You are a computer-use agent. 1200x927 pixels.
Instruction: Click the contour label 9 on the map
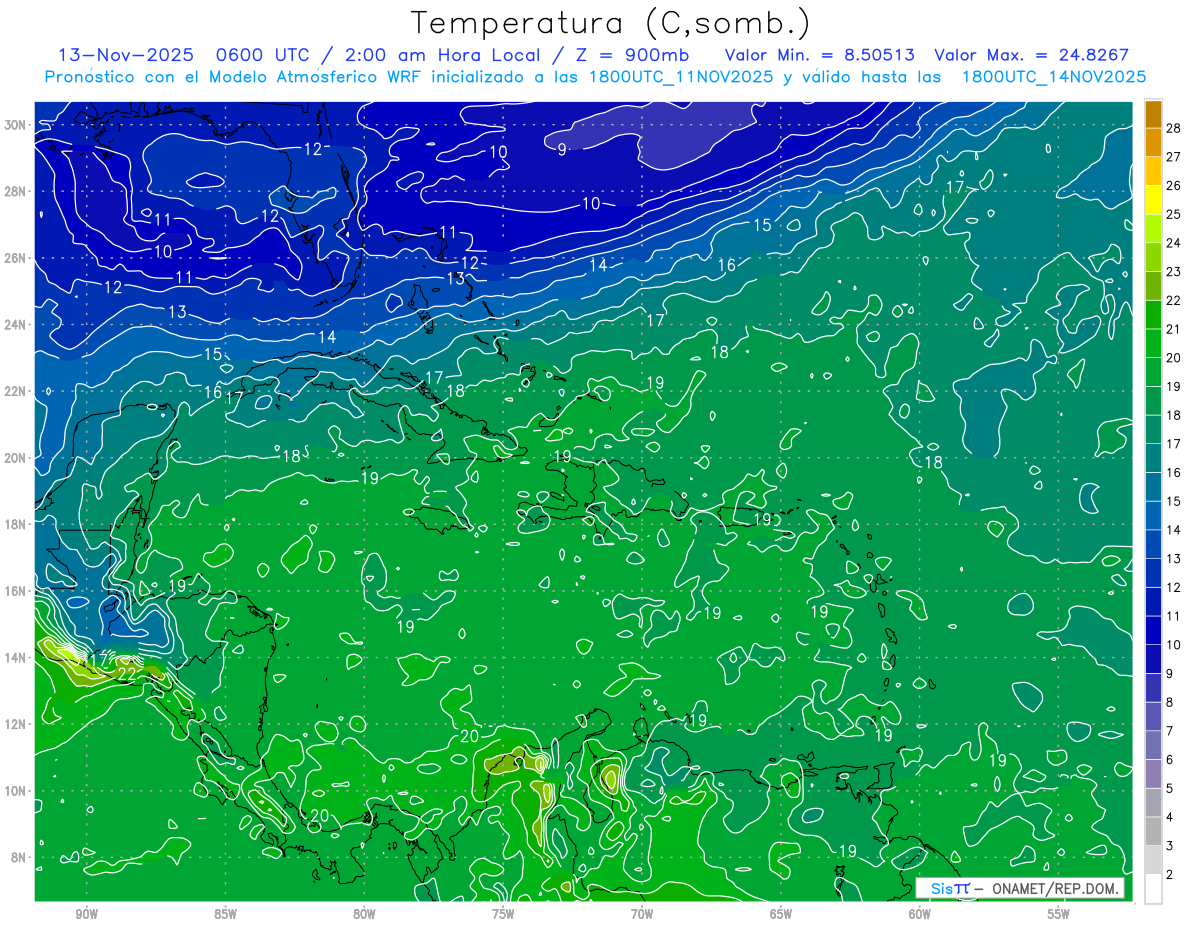[562, 150]
